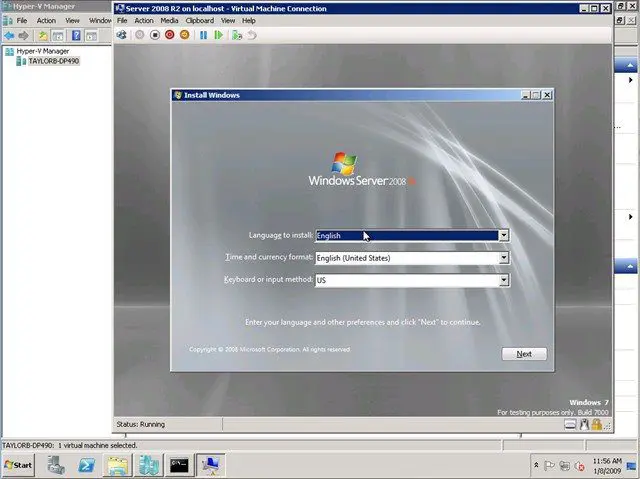Open the Command Prompt taskbar button
This screenshot has height=479, width=640.
click(x=179, y=465)
